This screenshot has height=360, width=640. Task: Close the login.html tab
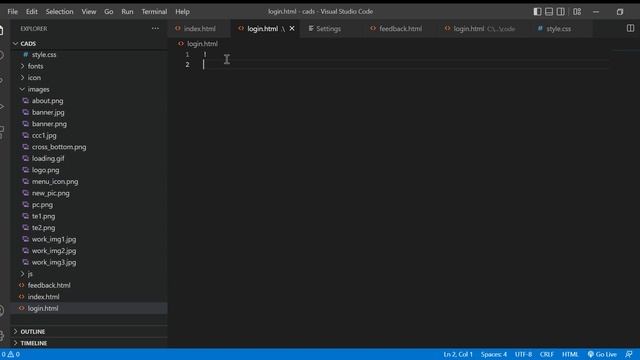click(x=292, y=29)
